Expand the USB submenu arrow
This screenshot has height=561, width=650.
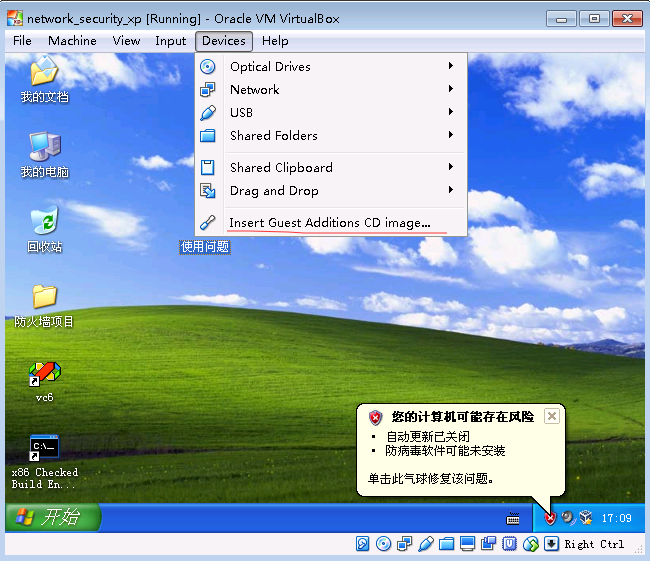[x=451, y=112]
